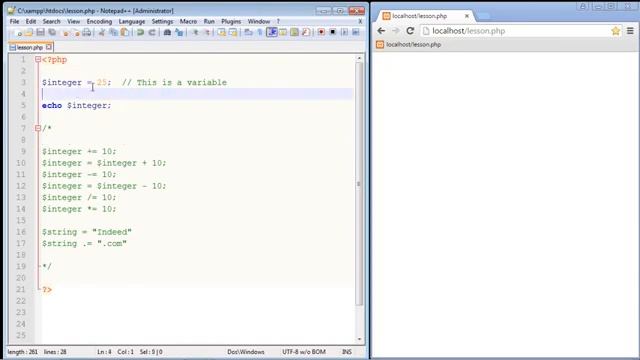Screen dimensions: 640x360
Task: Toggle INS mode in status bar
Action: point(347,351)
